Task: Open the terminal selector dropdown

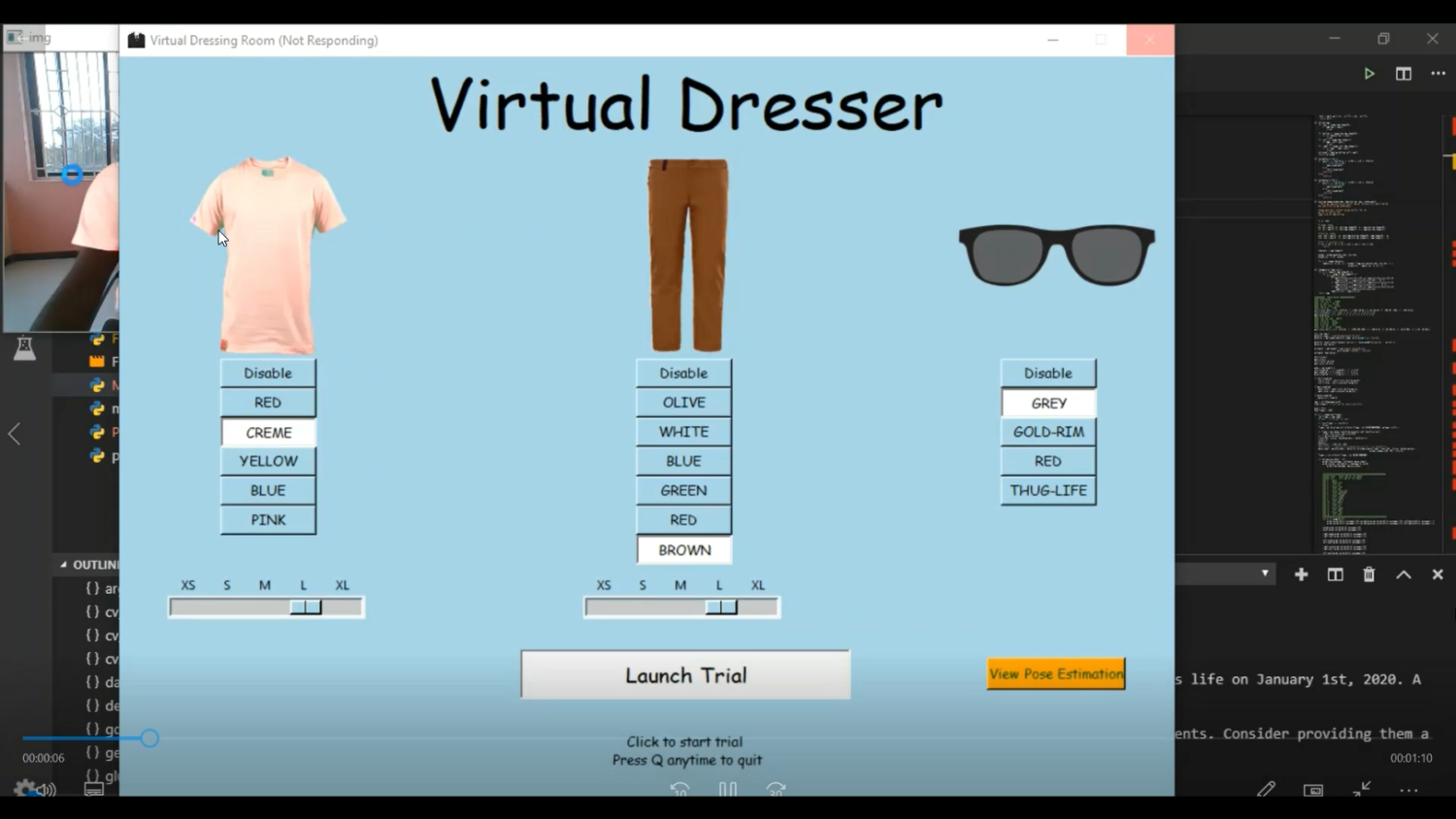Action: (x=1264, y=573)
